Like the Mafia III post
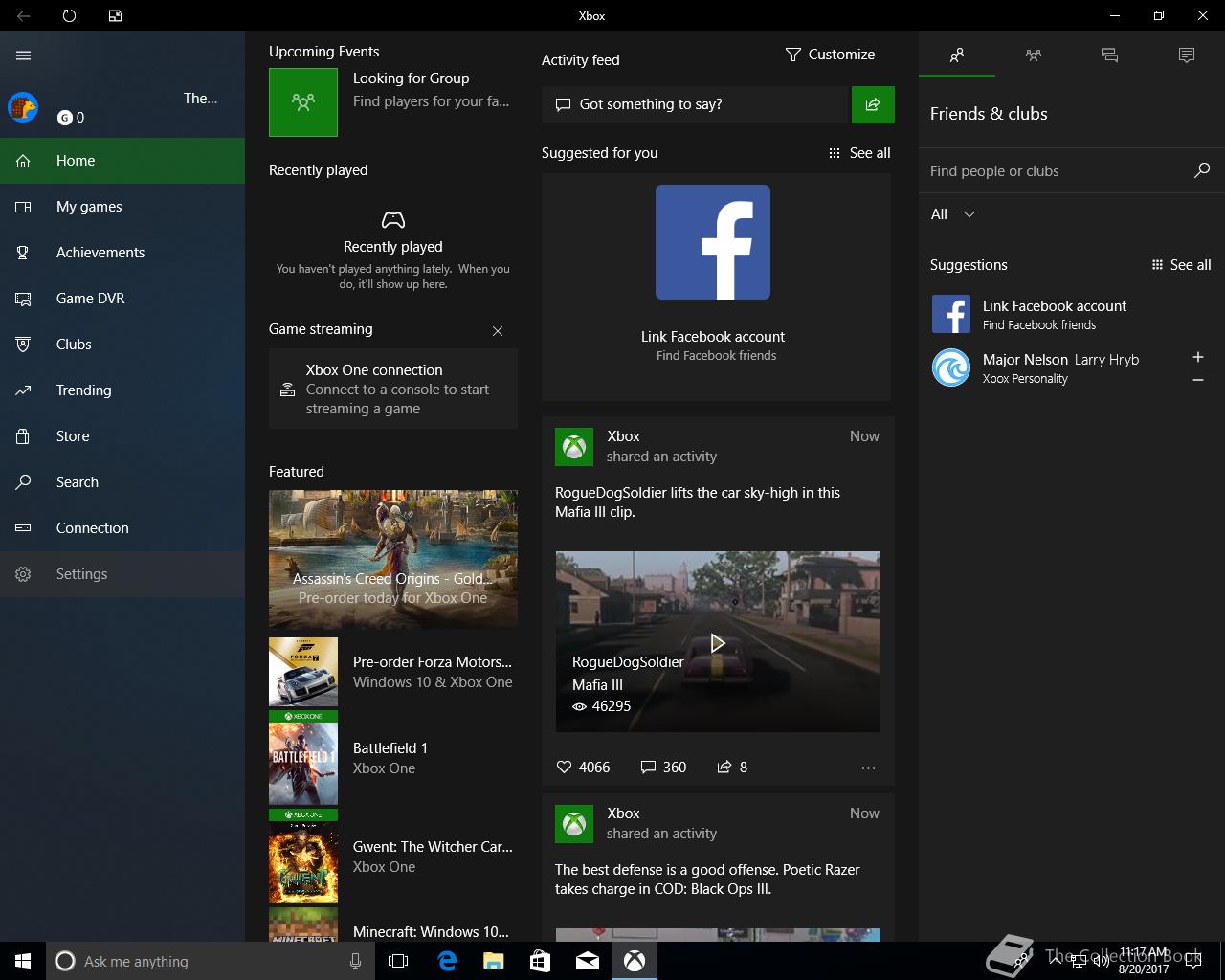 583,768
